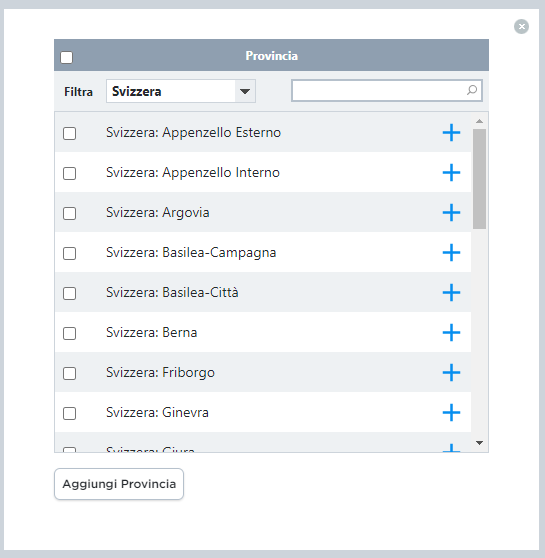Add Svizzera: Argovia using its plus icon
Viewport: 545px width, 558px height.
[x=451, y=212]
